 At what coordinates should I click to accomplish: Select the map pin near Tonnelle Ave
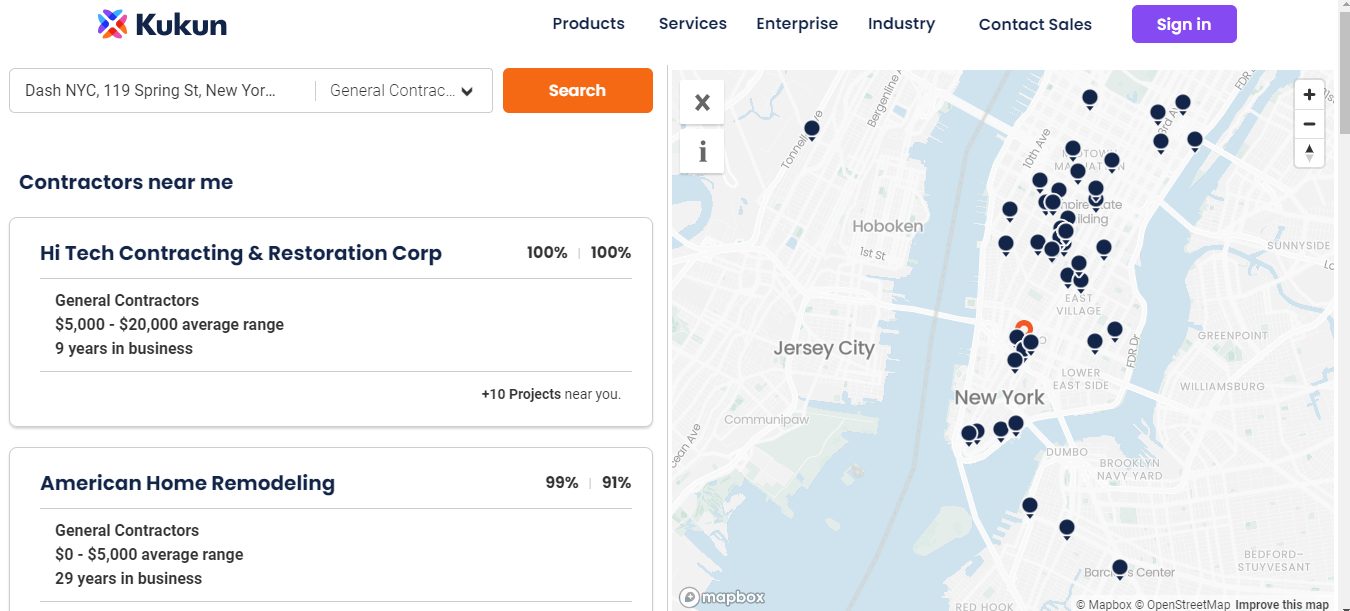coord(812,128)
